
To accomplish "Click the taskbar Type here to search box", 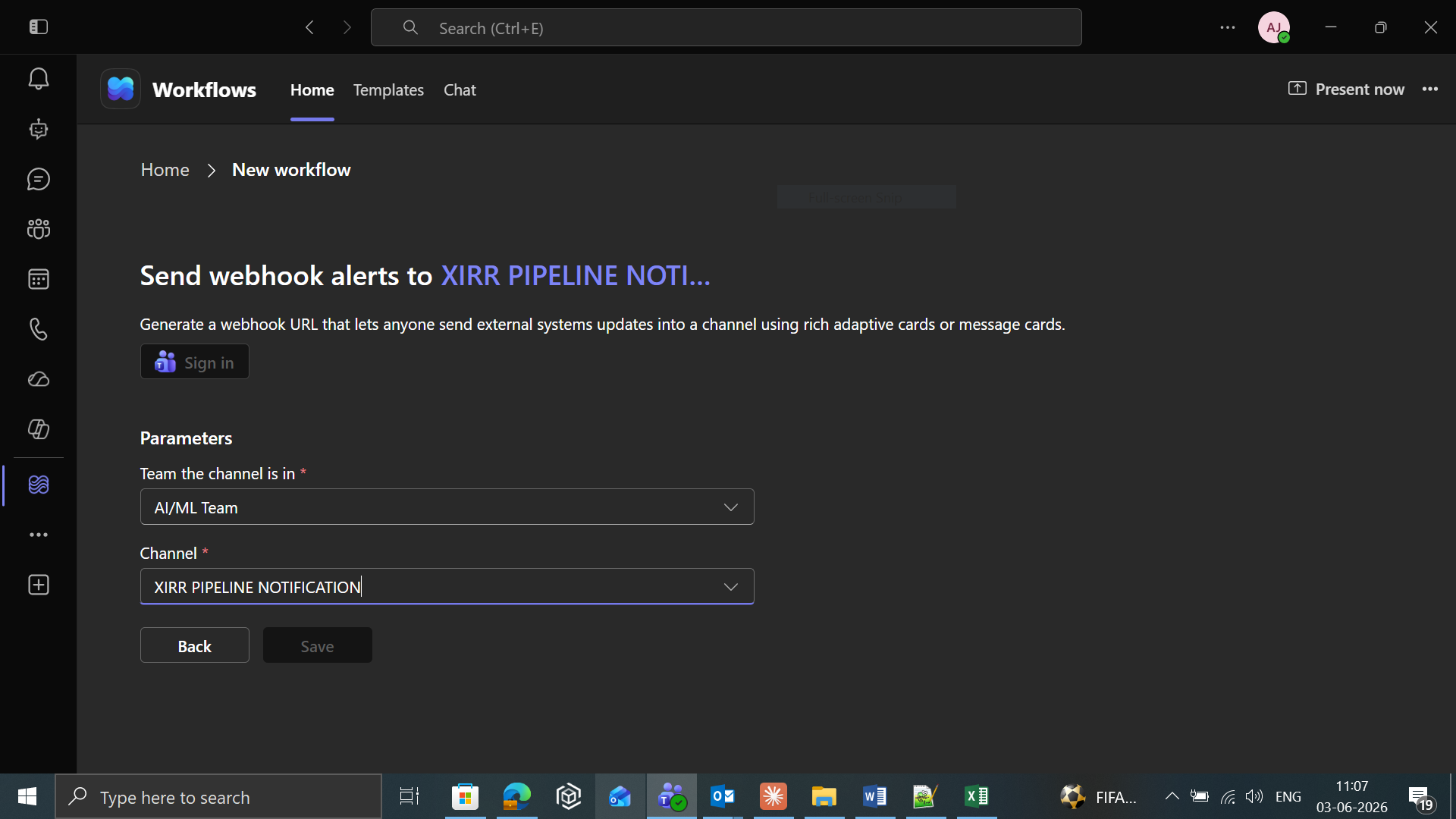I will [x=218, y=797].
